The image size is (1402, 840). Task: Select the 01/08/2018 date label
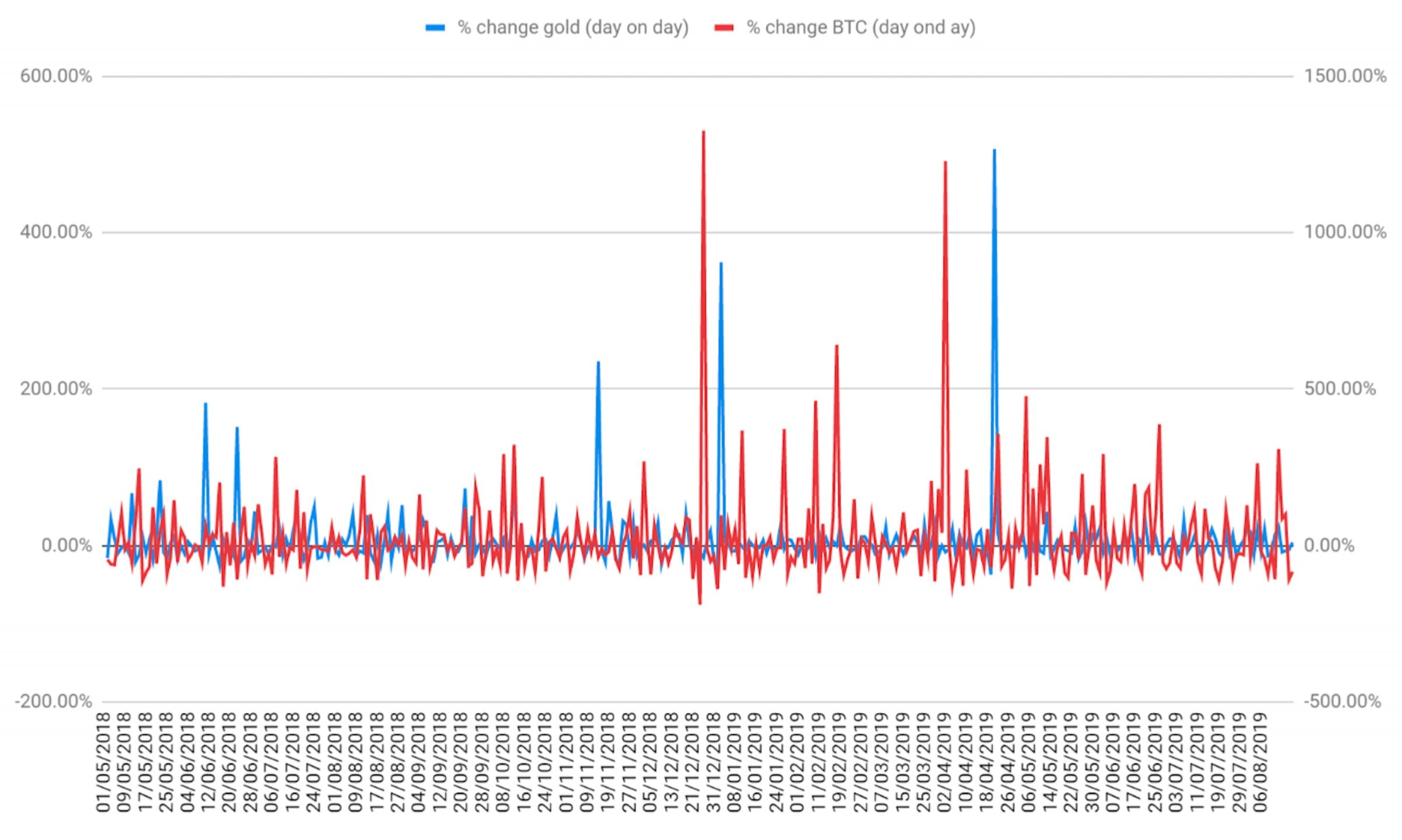coord(335,762)
